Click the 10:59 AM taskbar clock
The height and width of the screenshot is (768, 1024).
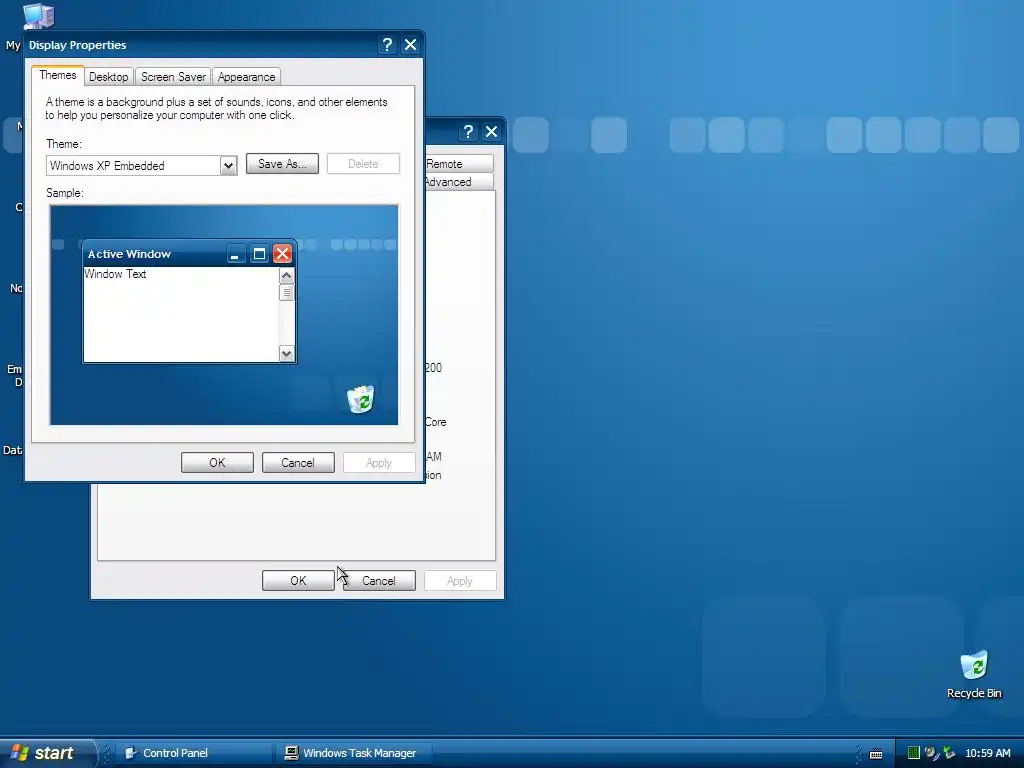(x=987, y=754)
